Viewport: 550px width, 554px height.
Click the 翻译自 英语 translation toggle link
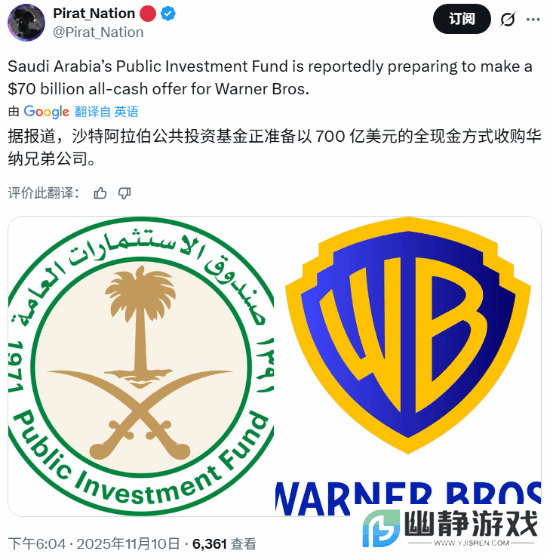pyautogui.click(x=106, y=112)
